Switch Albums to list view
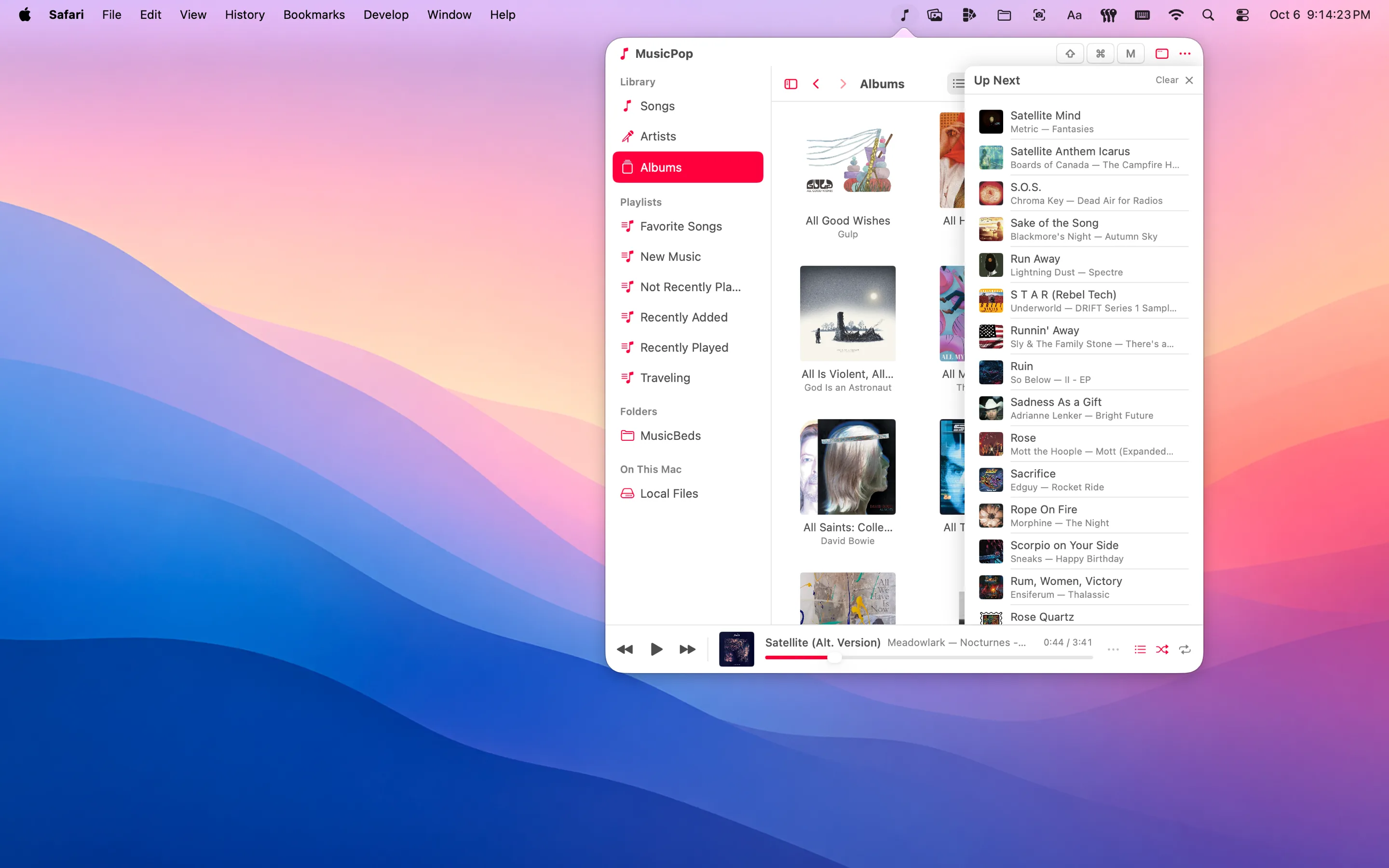 [957, 84]
